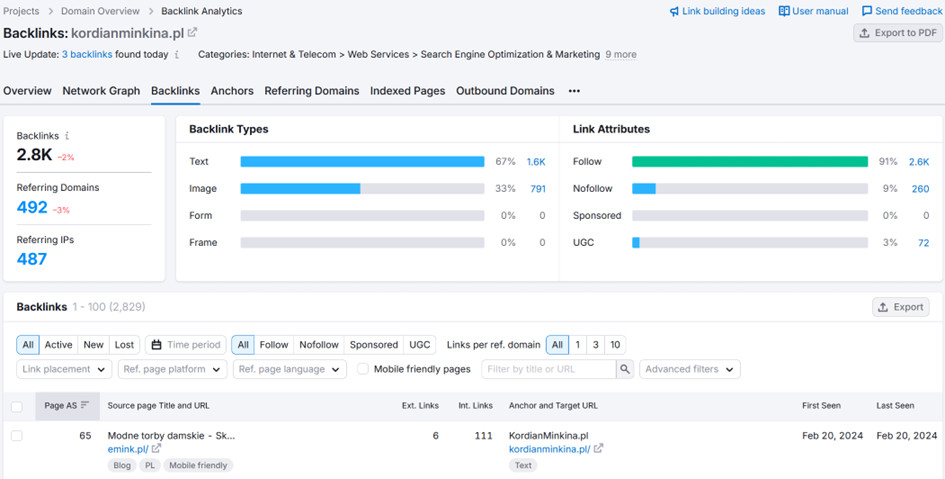
Task: Set links per ref. domain to 3
Action: [x=595, y=345]
